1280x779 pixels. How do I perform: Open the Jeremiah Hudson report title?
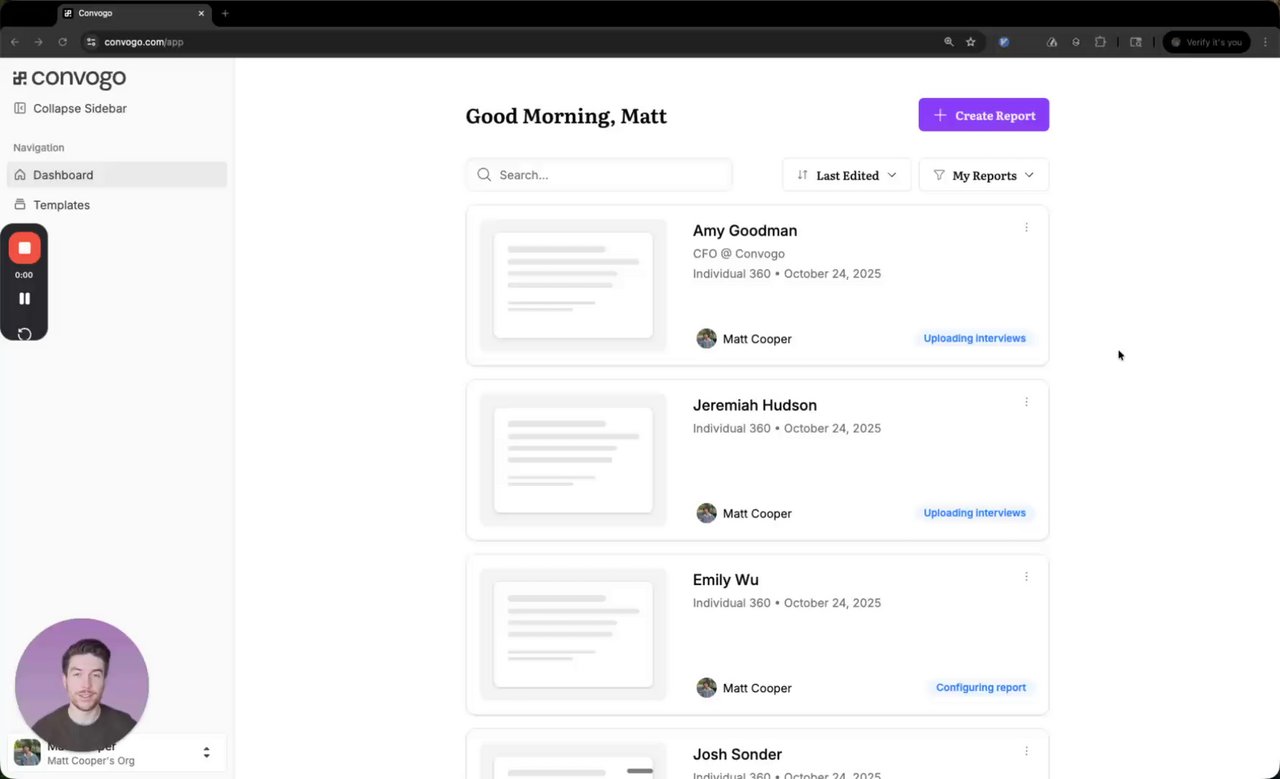[x=755, y=405]
